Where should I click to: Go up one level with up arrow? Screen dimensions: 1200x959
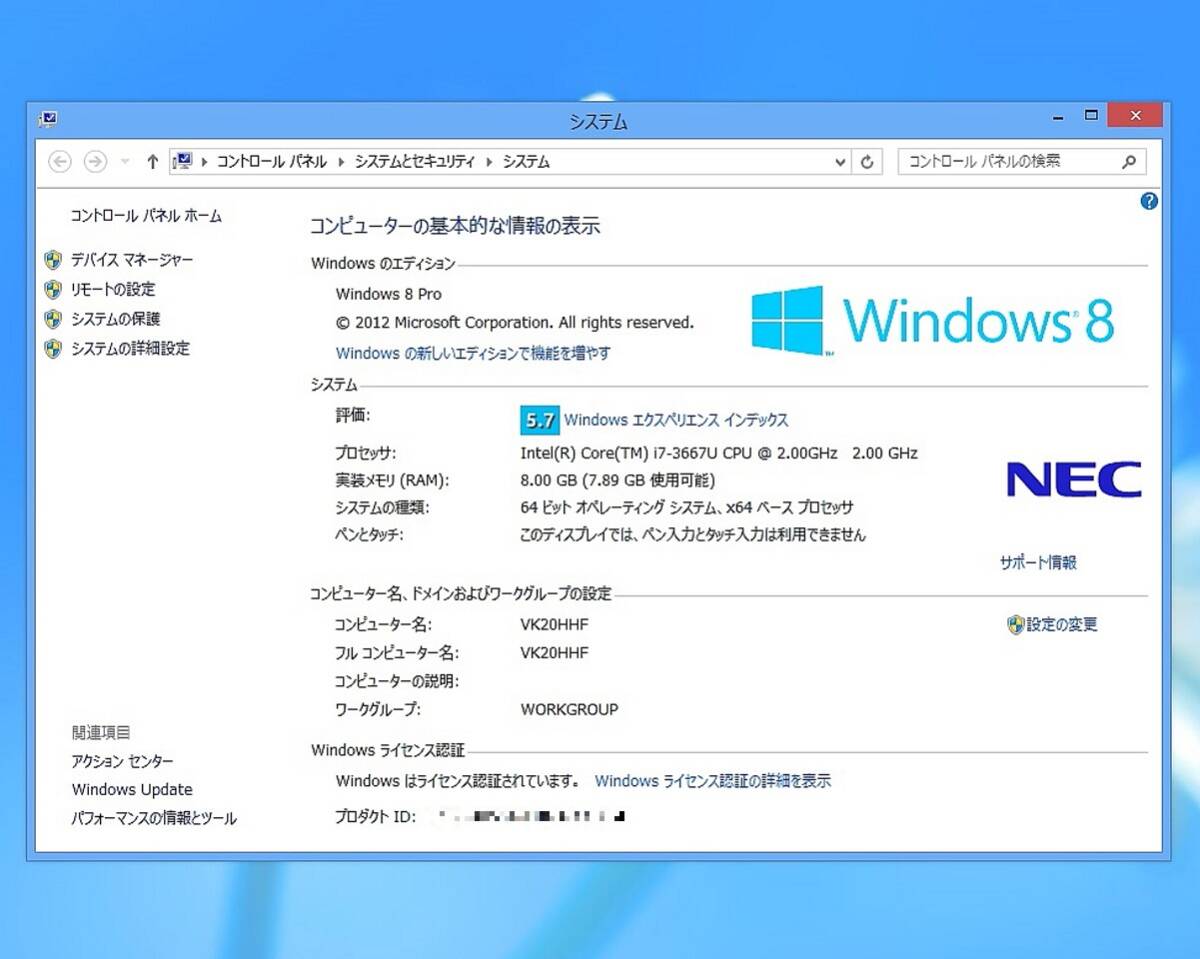click(x=152, y=161)
